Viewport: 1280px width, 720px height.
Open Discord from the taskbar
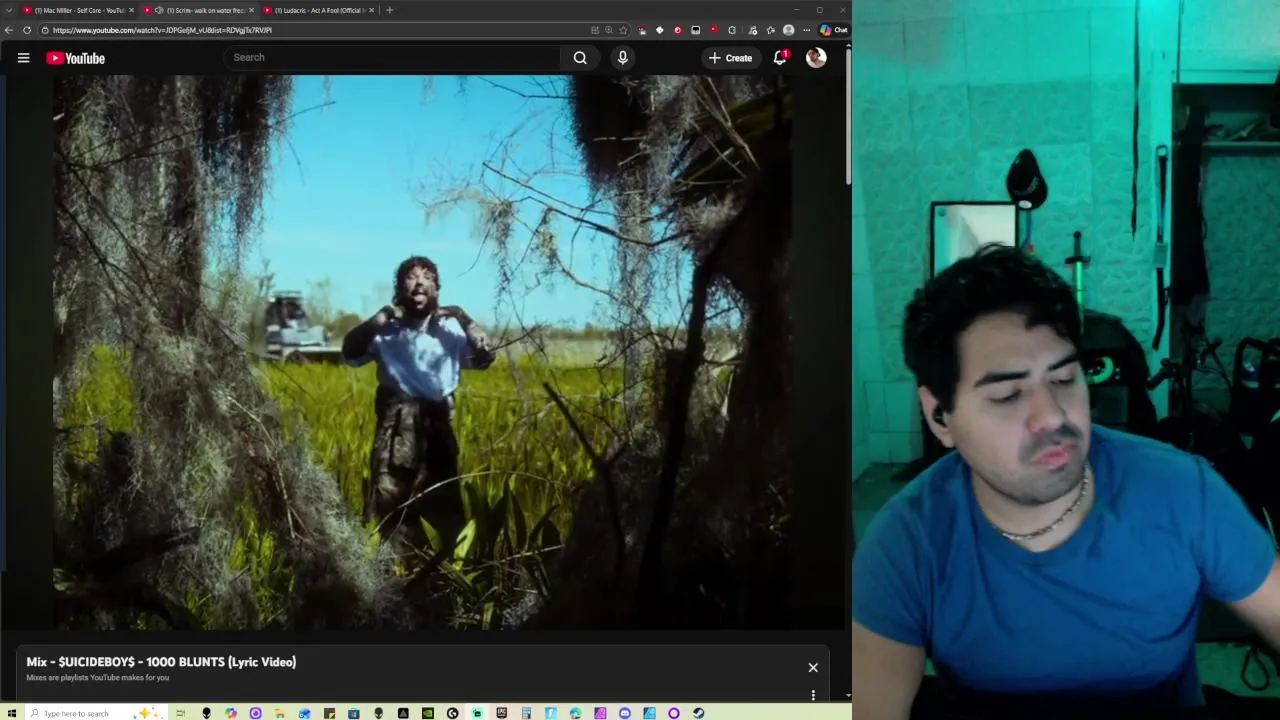click(624, 713)
